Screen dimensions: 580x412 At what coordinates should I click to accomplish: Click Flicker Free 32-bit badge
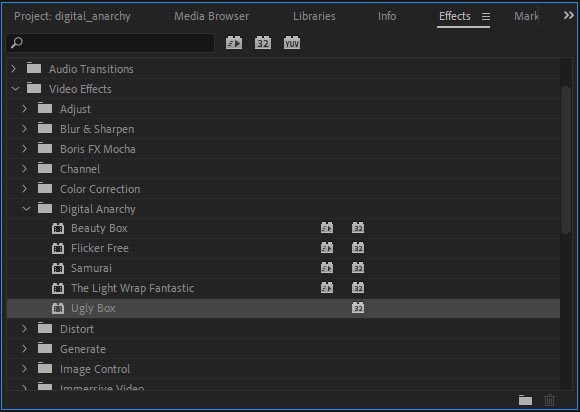point(358,247)
